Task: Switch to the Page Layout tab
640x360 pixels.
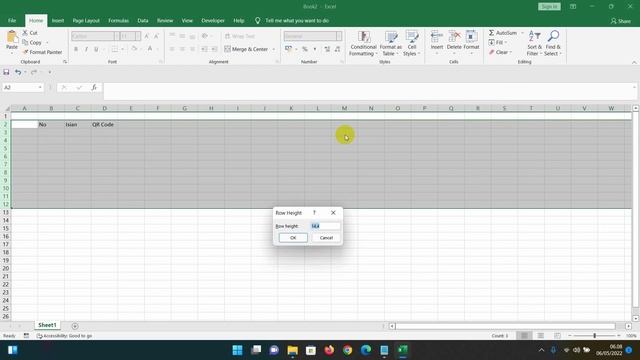Action: click(86, 20)
